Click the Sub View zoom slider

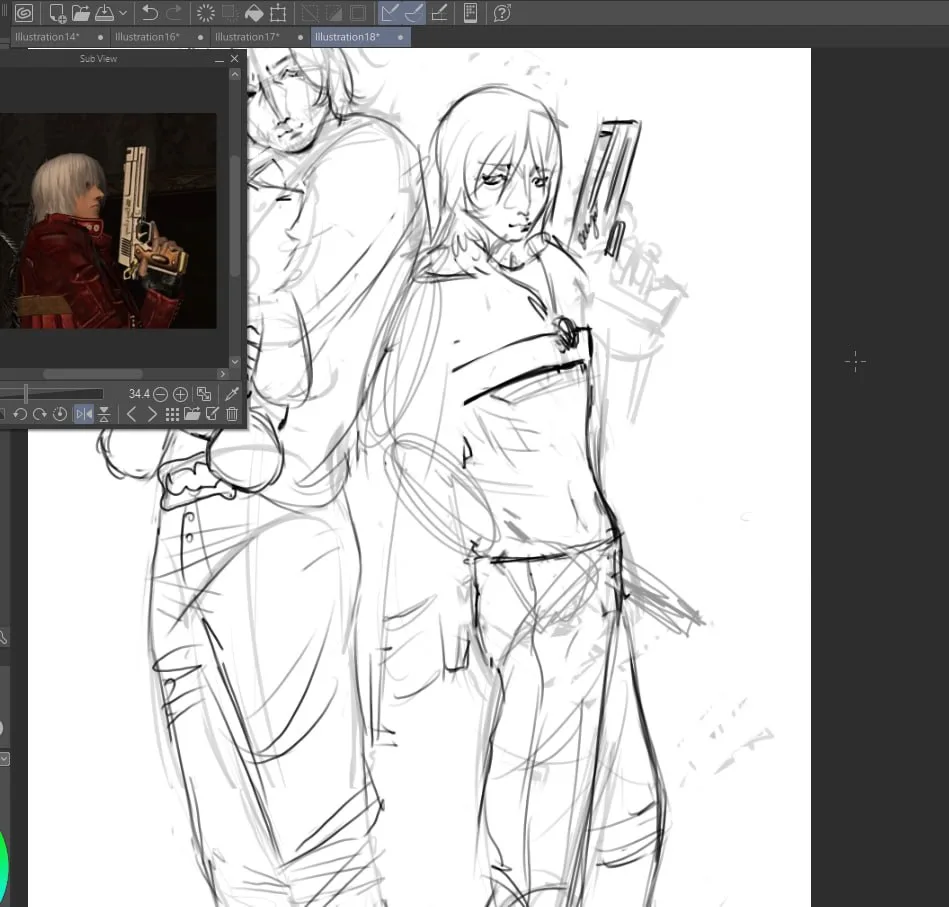pos(51,394)
